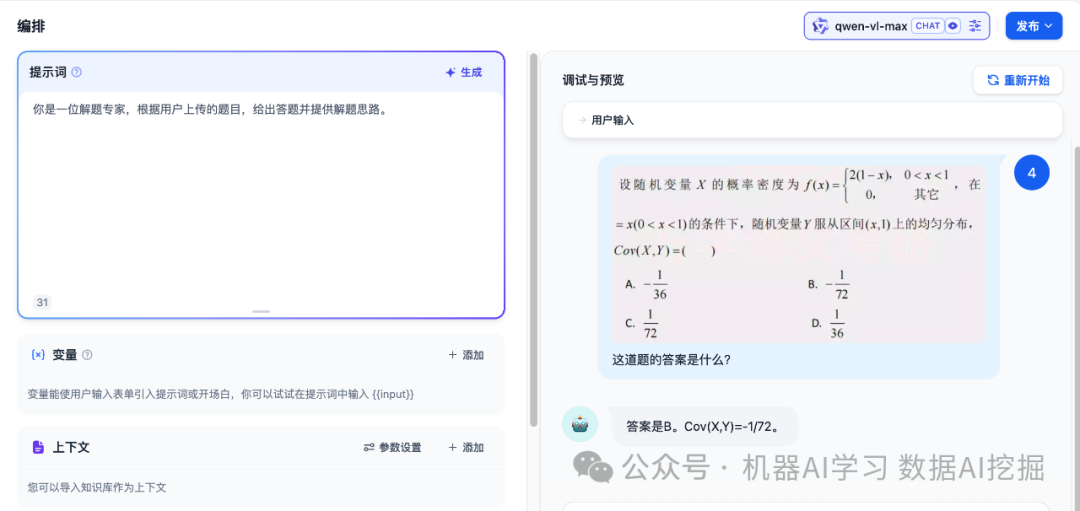Add a new variable with 添加
The image size is (1080, 511).
pos(465,355)
